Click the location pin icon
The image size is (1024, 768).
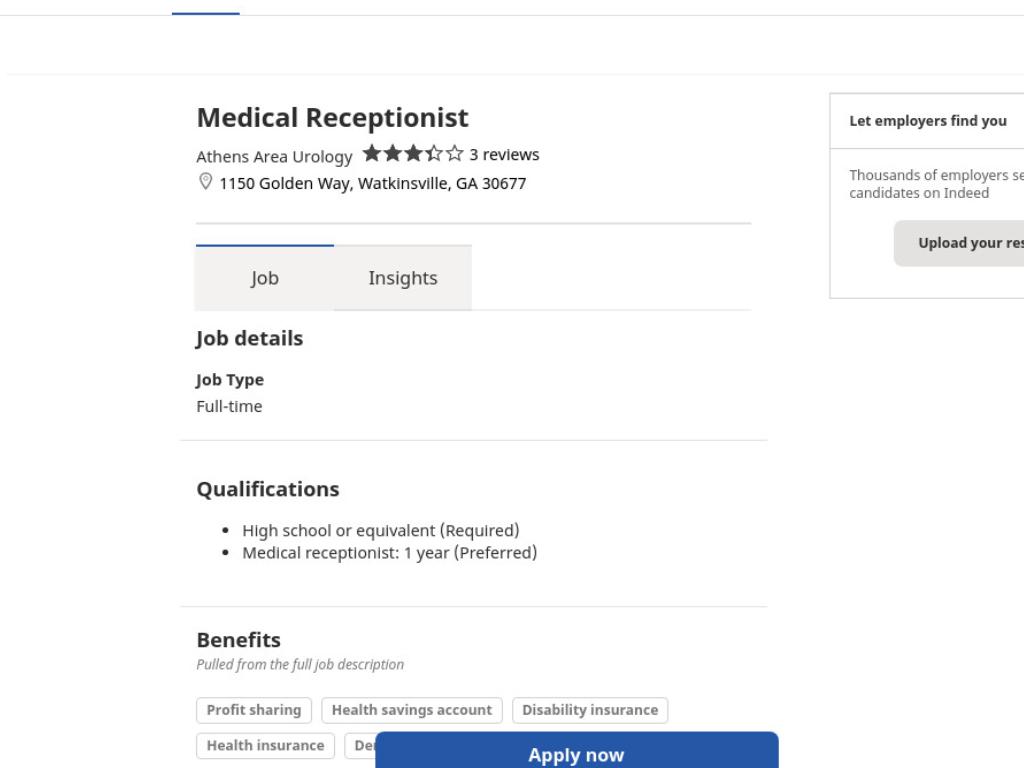[205, 182]
